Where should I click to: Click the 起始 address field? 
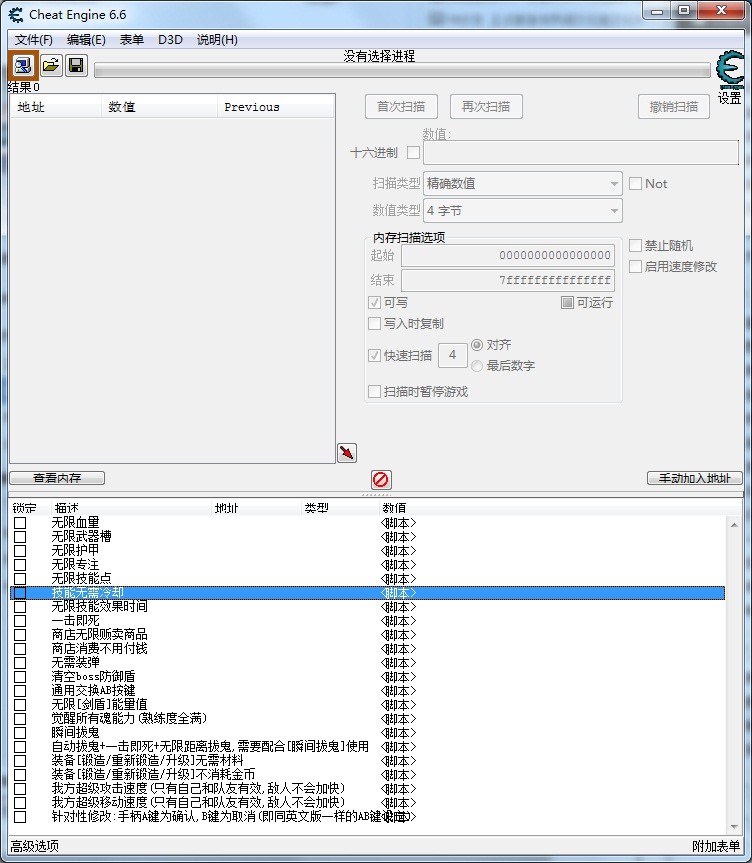tap(508, 255)
